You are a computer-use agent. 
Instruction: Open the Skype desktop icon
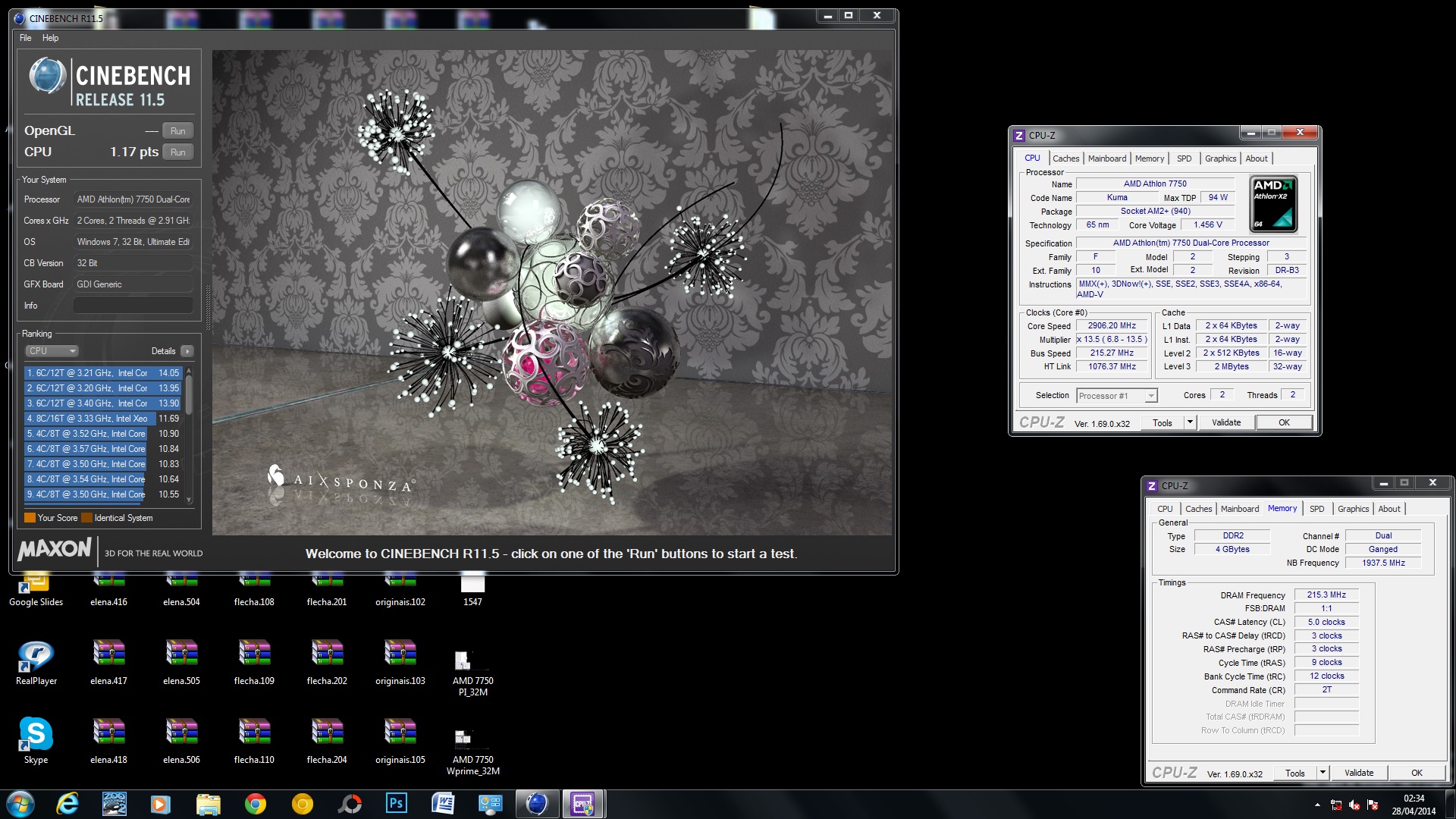(x=36, y=740)
